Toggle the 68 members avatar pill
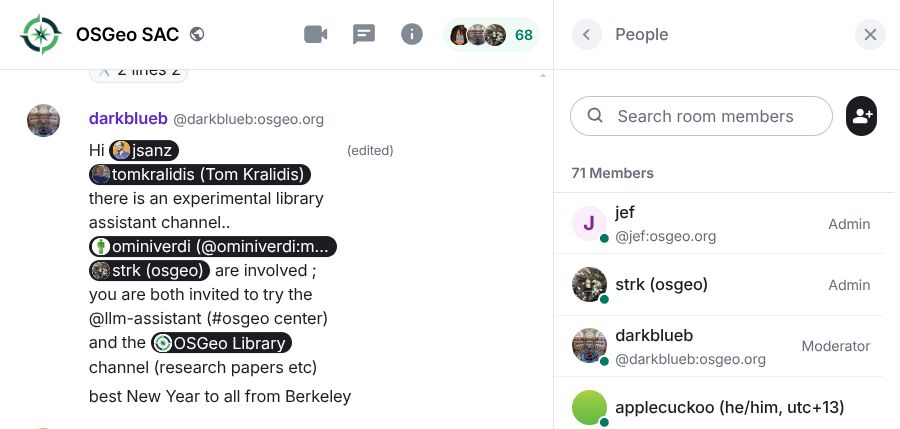This screenshot has width=900, height=429. 492,35
